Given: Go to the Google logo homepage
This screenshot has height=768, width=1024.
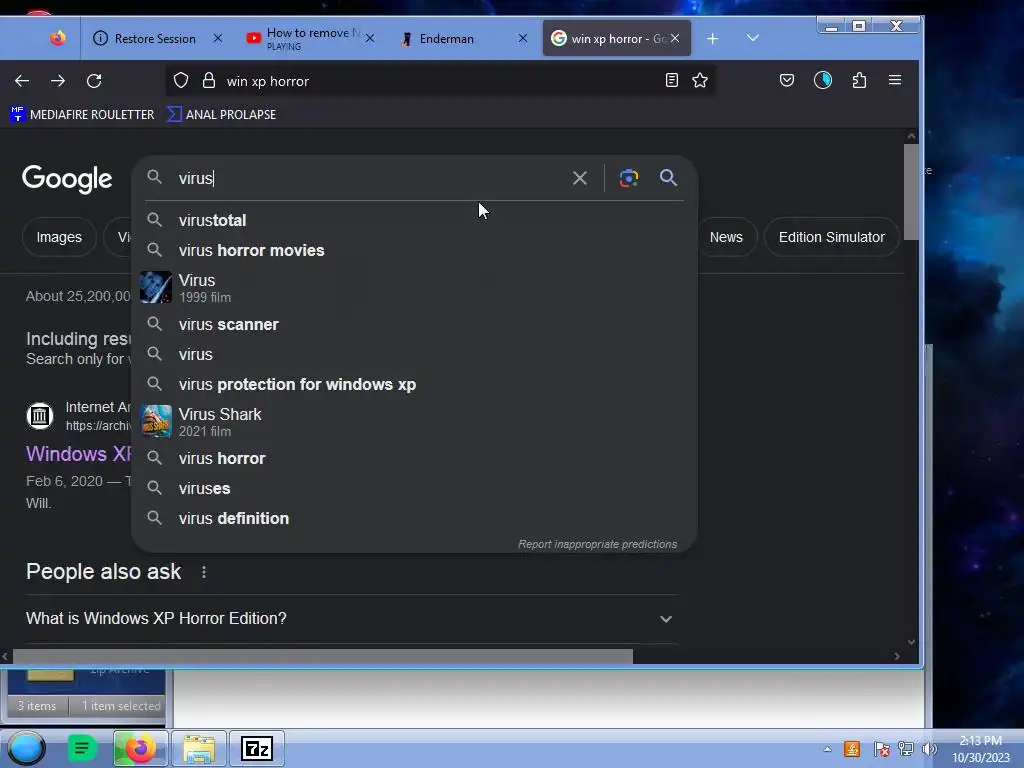Looking at the screenshot, I should (x=67, y=178).
